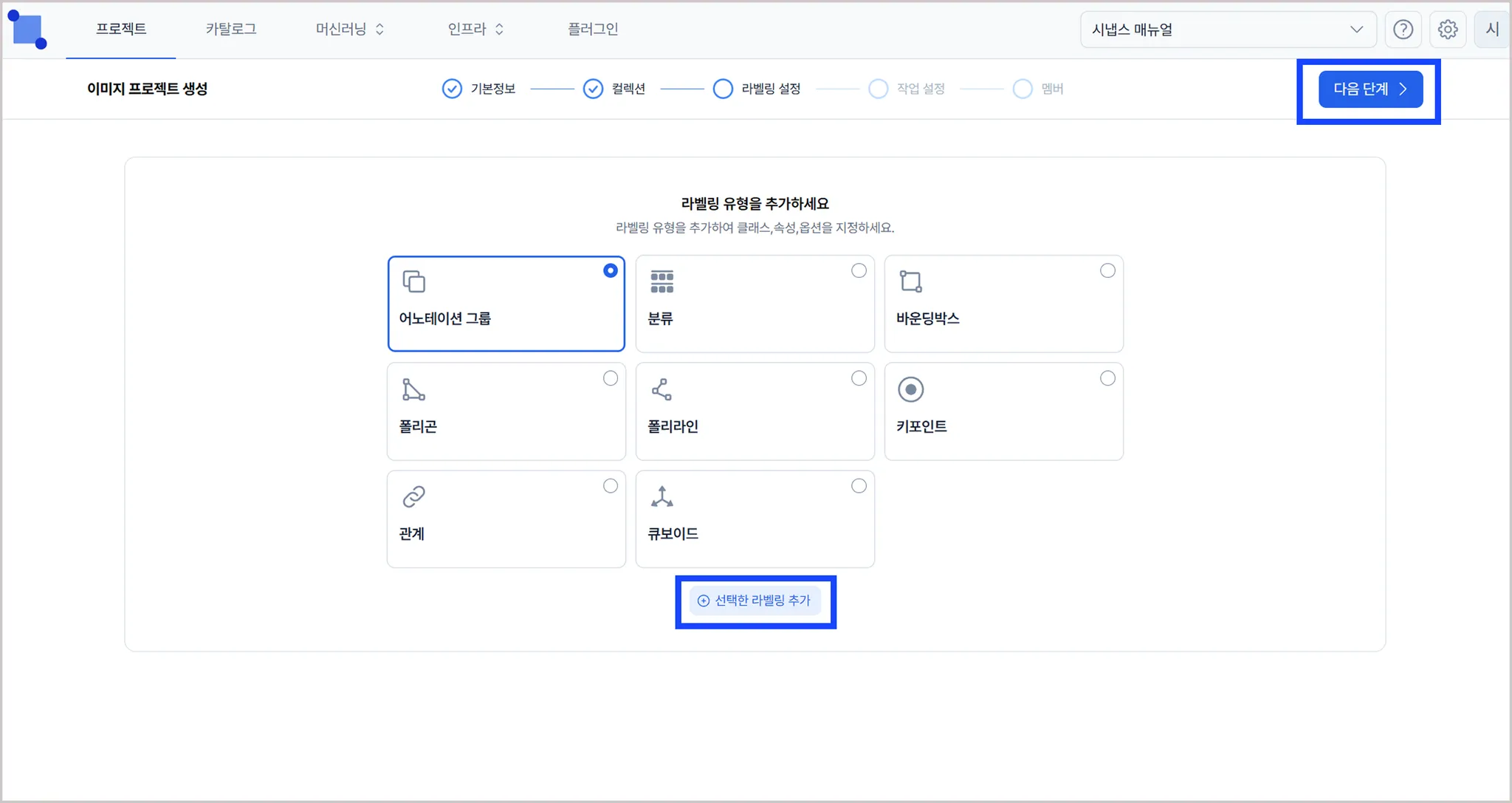Expand the 머신러닝 menu
Screen dimensions: 1512x803
click(x=350, y=29)
